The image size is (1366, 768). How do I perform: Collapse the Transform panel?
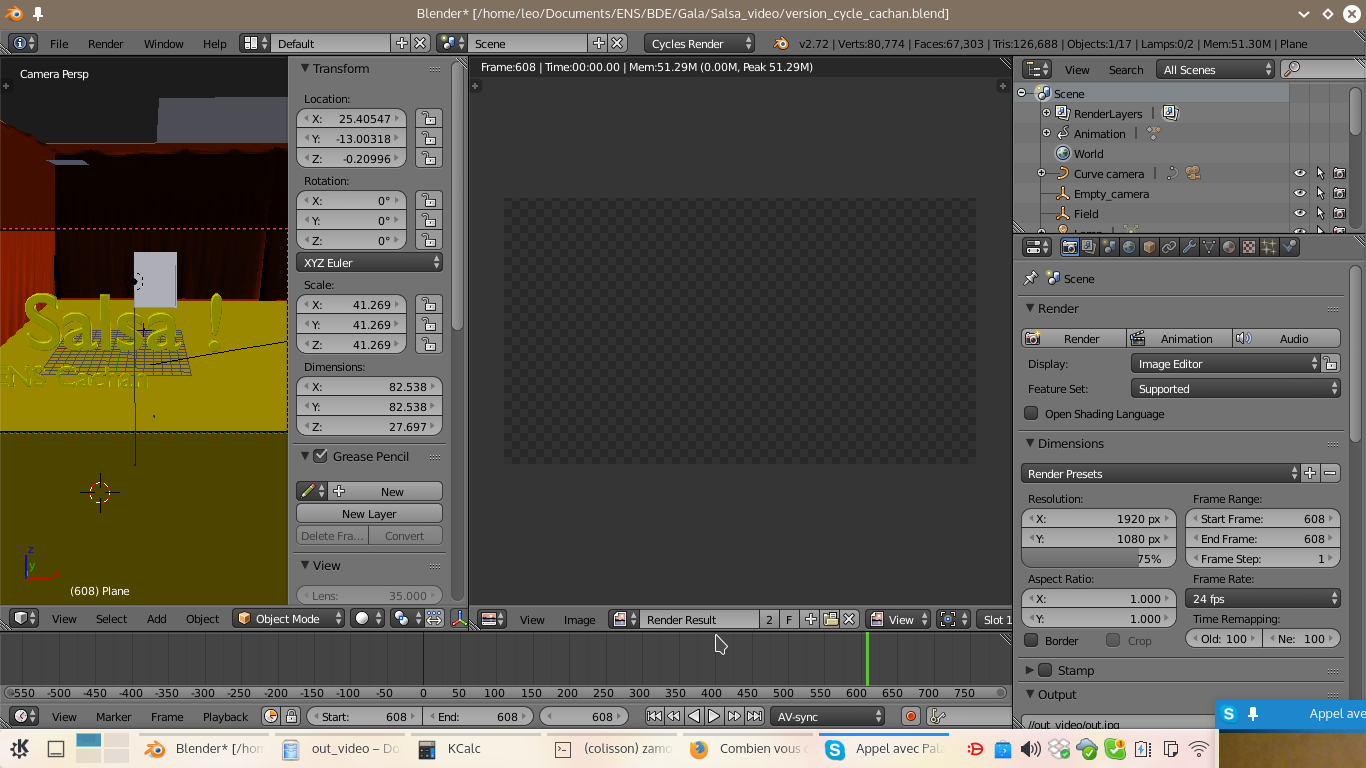306,68
